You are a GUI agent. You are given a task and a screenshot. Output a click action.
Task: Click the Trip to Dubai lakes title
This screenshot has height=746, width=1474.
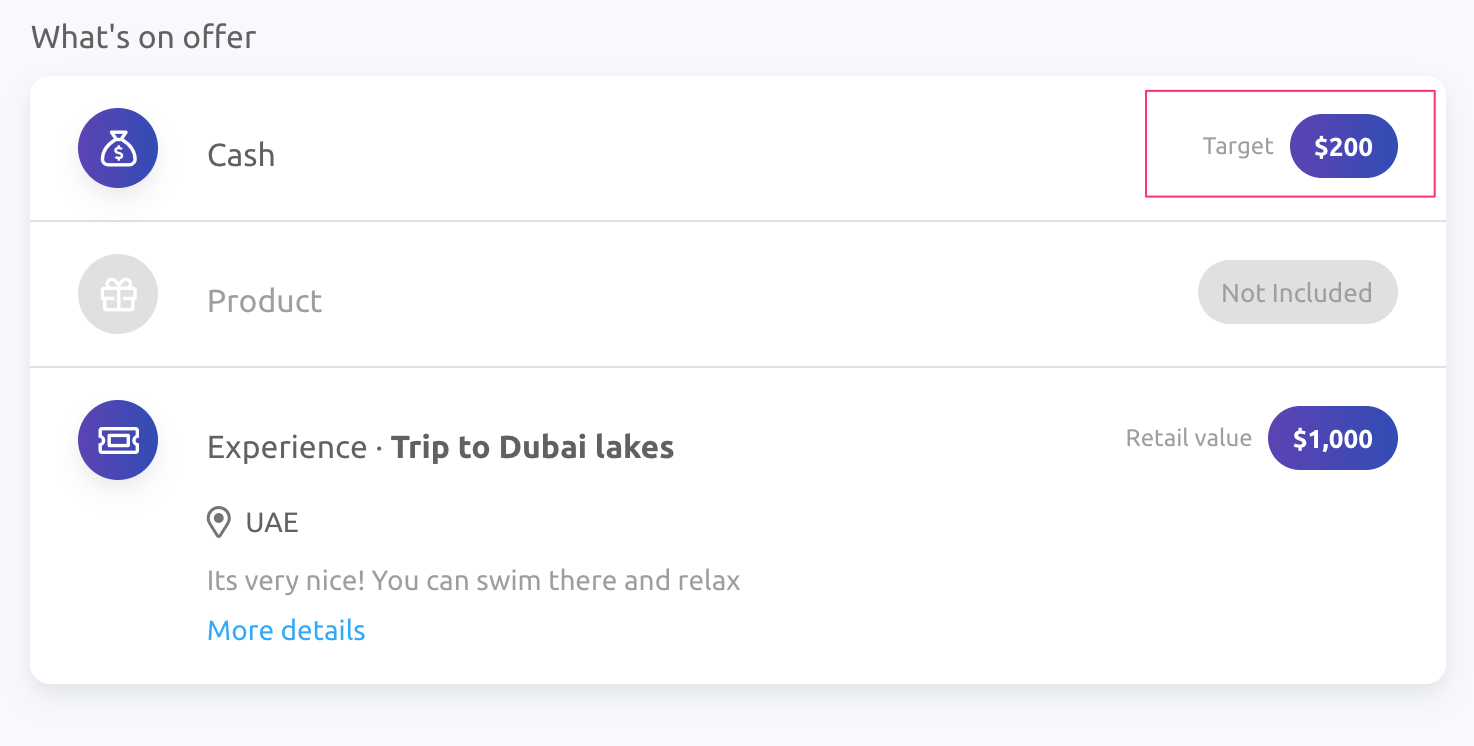[532, 447]
